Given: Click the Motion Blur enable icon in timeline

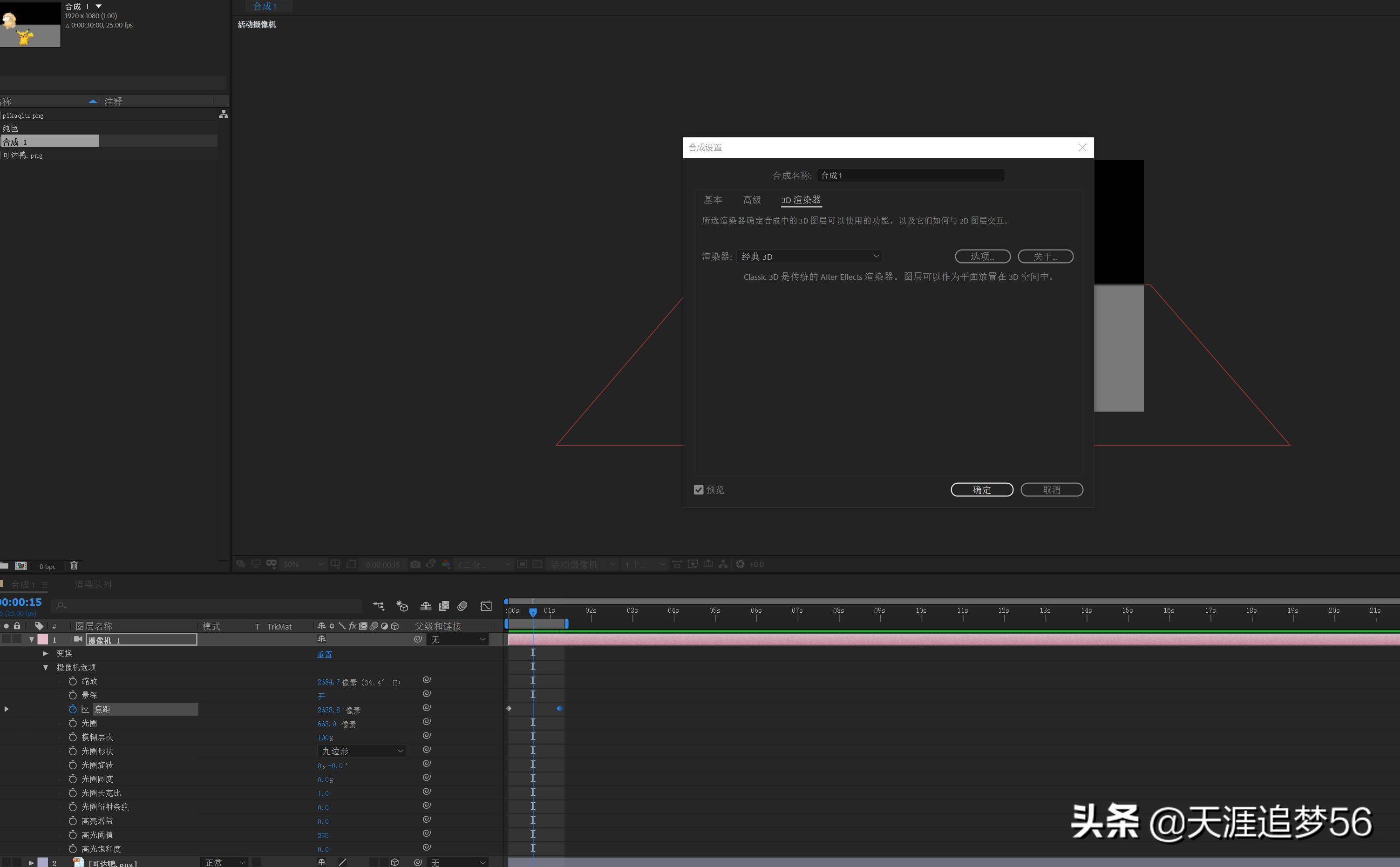Looking at the screenshot, I should (462, 606).
